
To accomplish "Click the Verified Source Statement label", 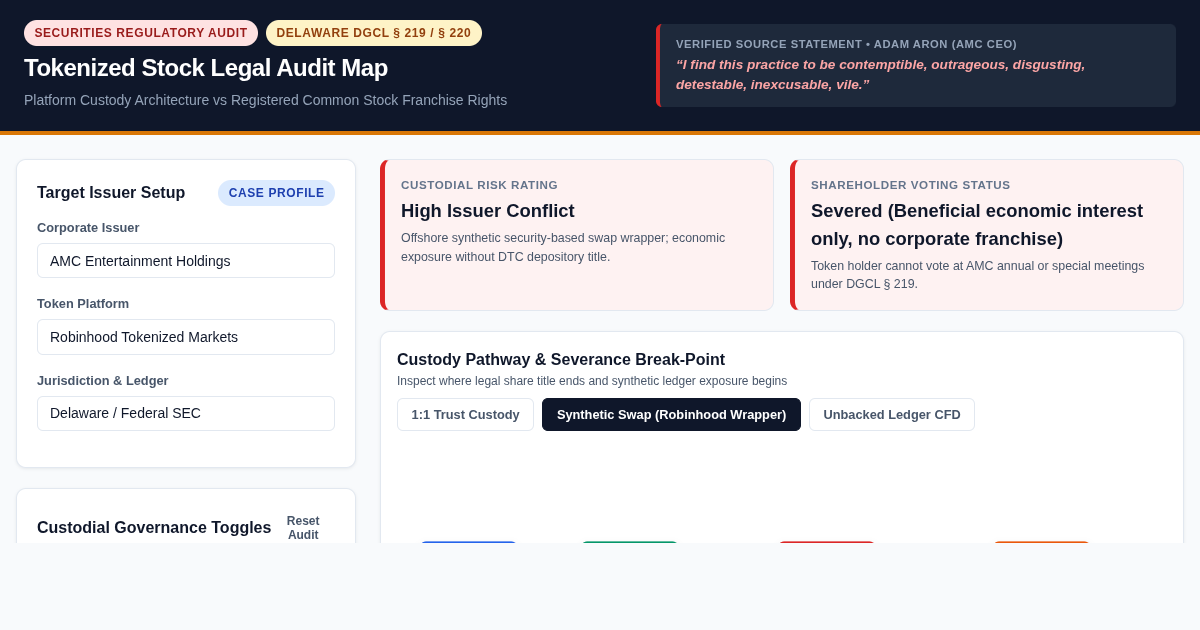I will (x=846, y=44).
